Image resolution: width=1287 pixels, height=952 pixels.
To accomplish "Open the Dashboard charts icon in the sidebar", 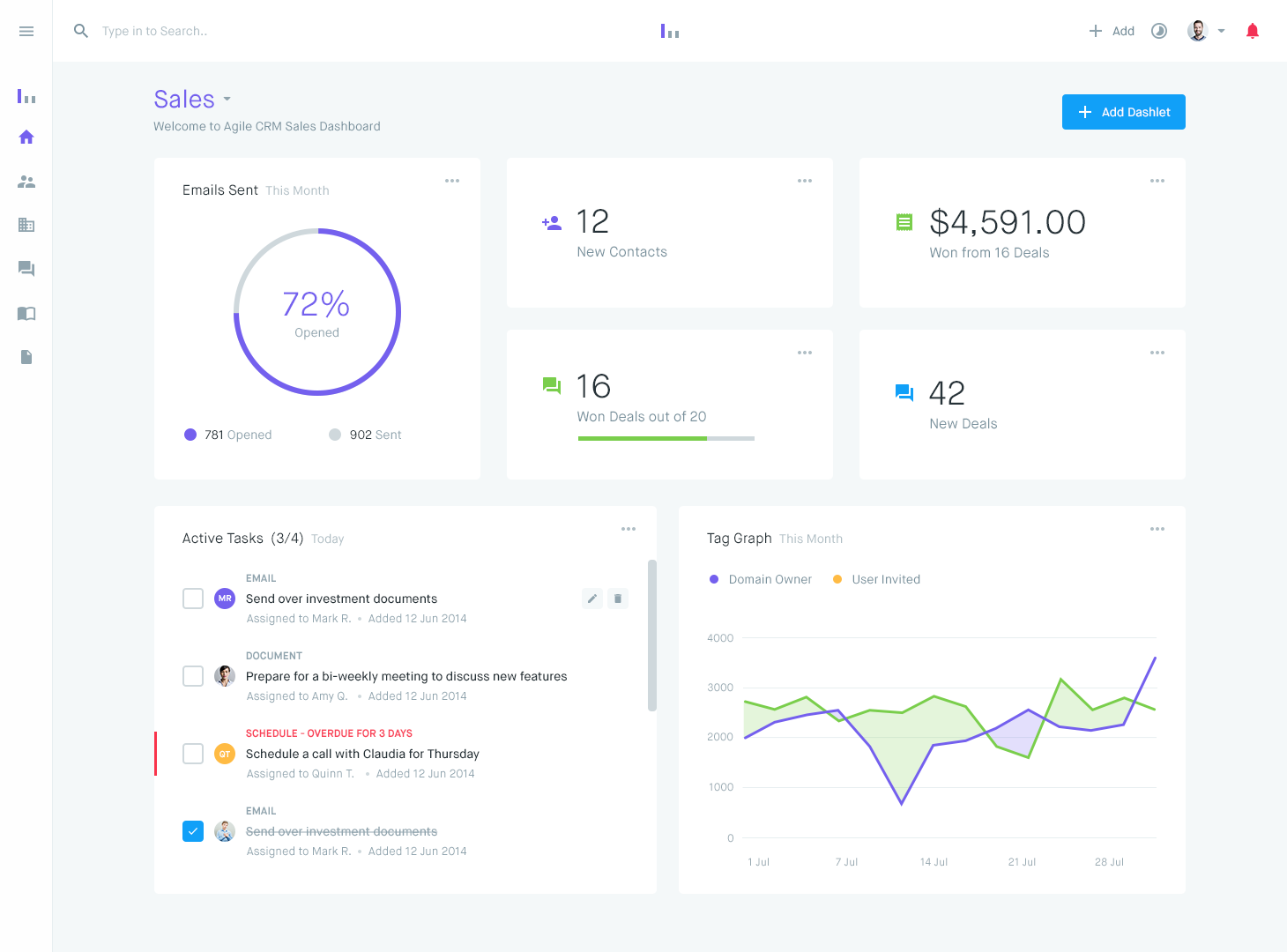I will click(x=26, y=97).
